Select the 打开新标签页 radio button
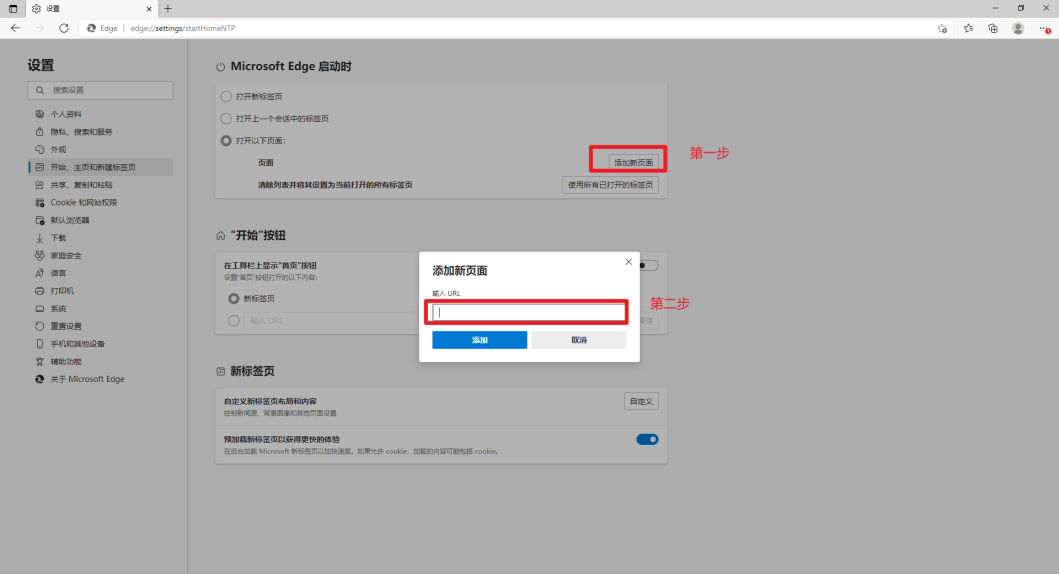Image resolution: width=1059 pixels, height=574 pixels. pos(226,96)
